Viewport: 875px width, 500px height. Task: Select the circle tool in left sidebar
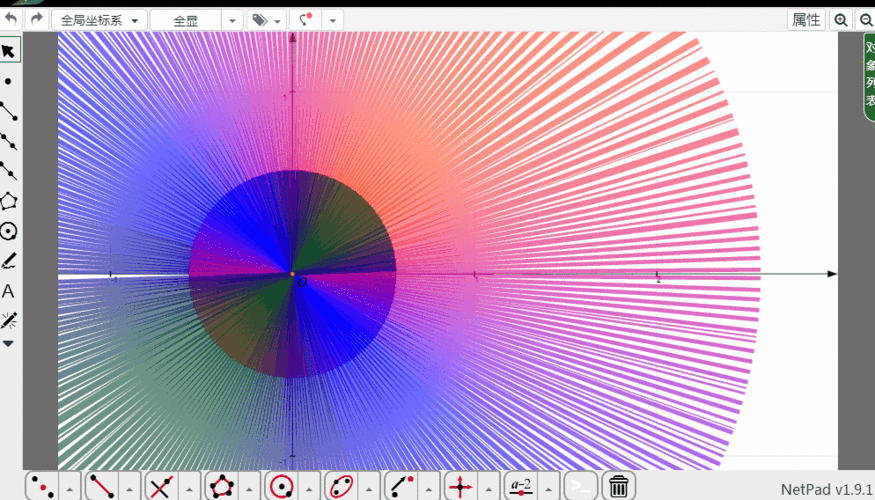click(9, 231)
